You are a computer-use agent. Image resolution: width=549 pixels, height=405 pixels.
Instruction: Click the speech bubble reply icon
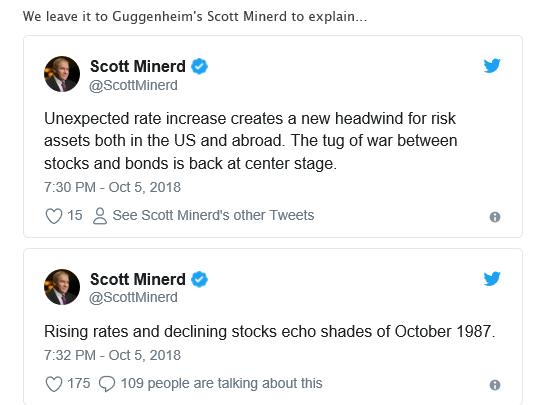[107, 384]
